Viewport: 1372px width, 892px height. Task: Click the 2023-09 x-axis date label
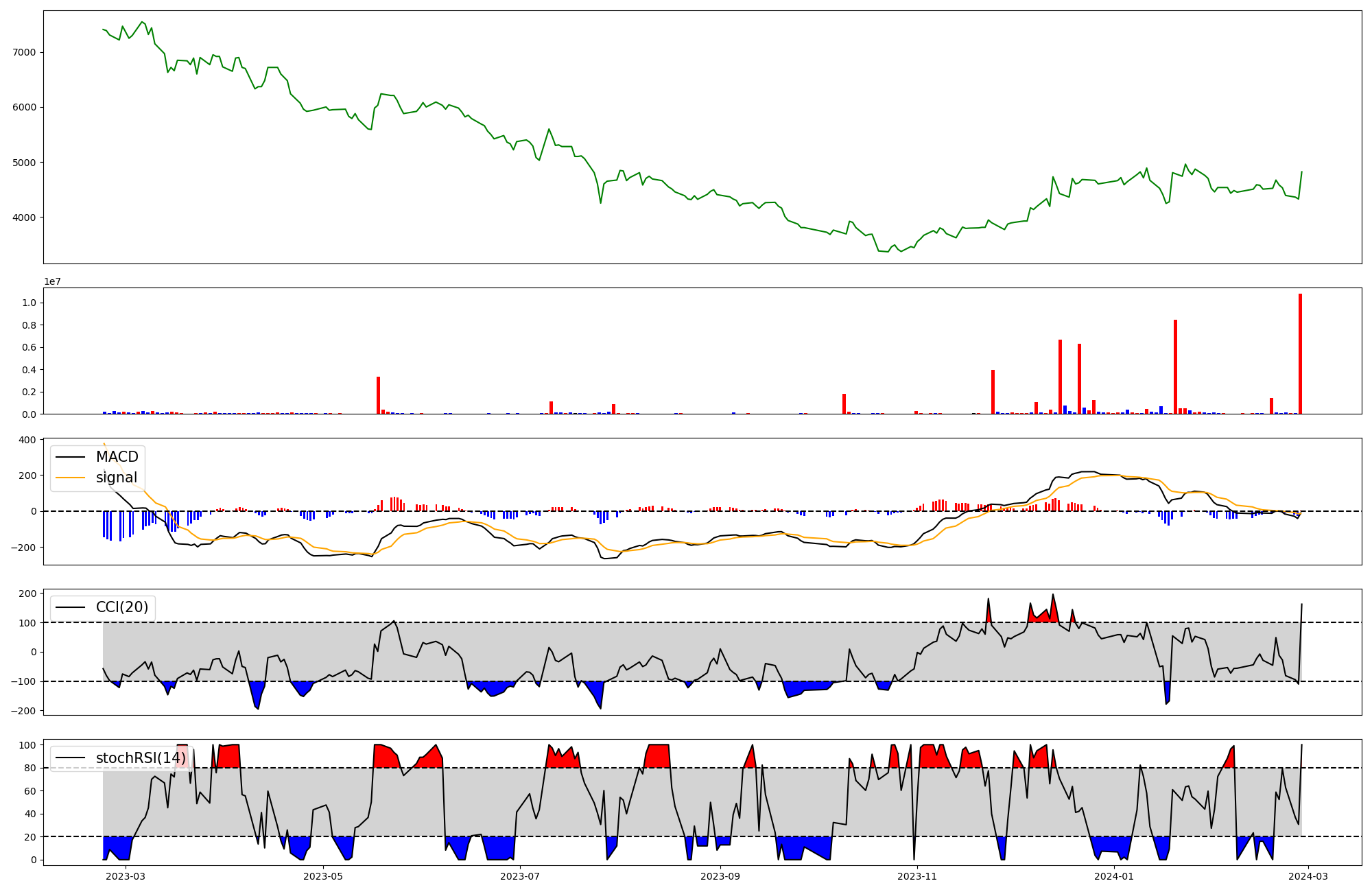pos(721,876)
